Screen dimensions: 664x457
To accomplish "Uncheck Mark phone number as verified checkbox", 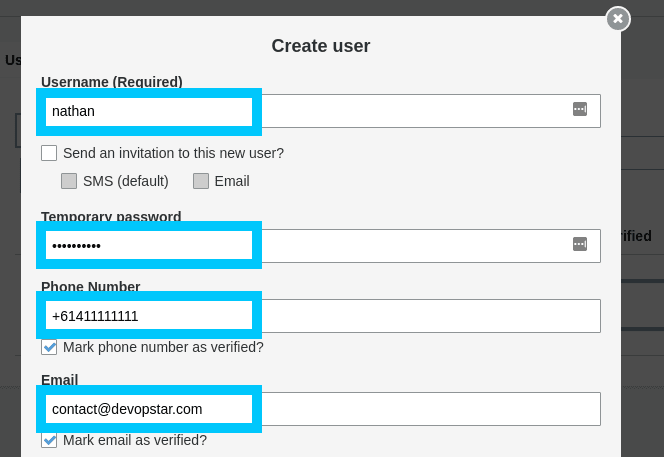I will click(x=49, y=347).
